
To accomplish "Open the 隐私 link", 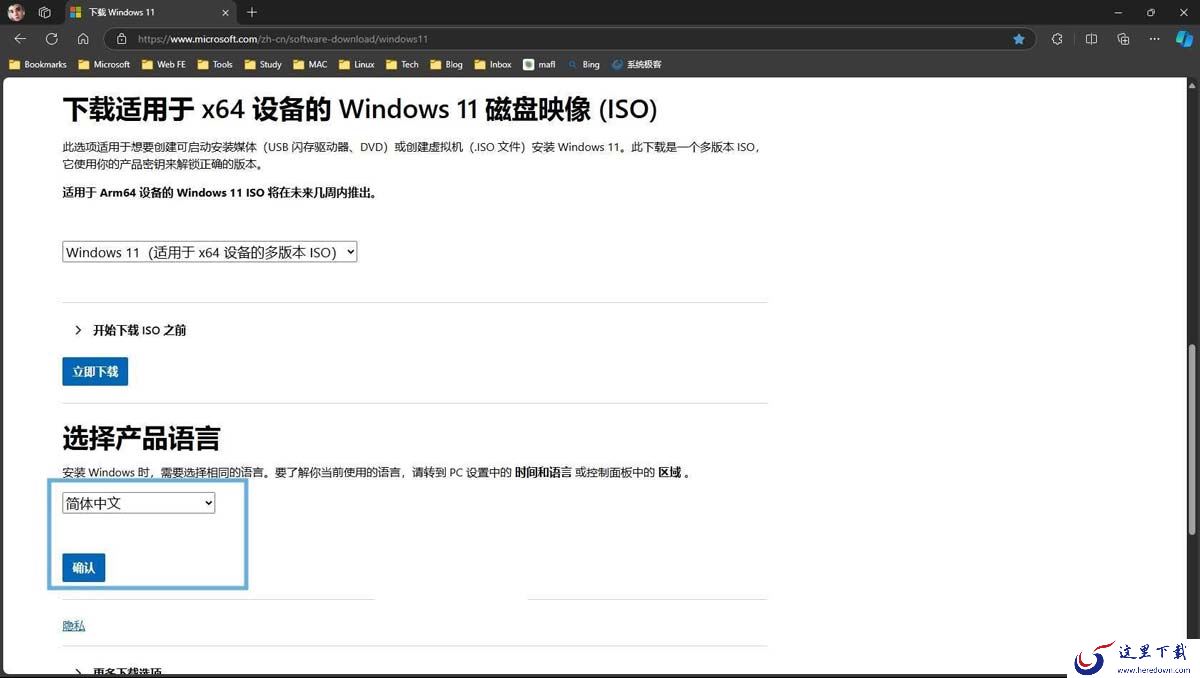I will 74,625.
